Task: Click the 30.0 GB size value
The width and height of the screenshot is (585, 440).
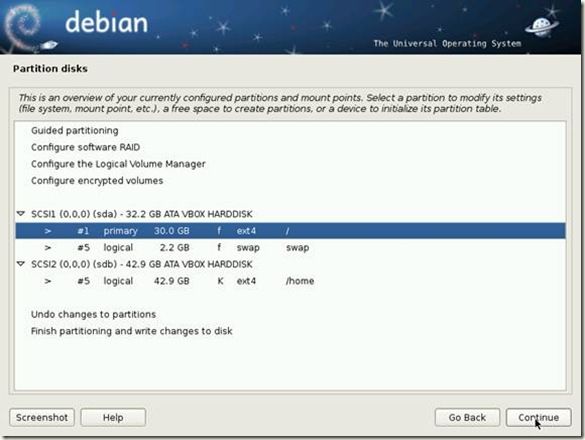Action: [x=172, y=231]
